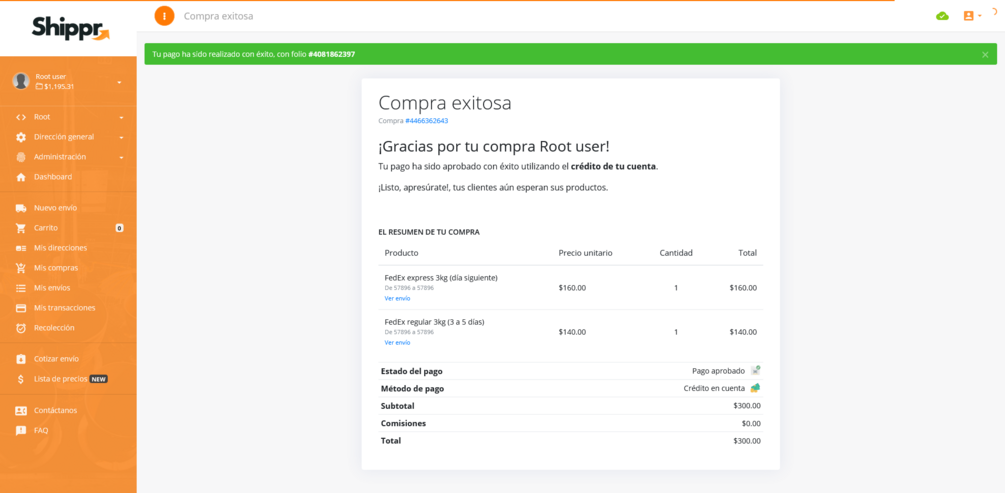The image size is (1005, 493).
Task: Click Ver envío under FedEx express
Action: pos(397,298)
